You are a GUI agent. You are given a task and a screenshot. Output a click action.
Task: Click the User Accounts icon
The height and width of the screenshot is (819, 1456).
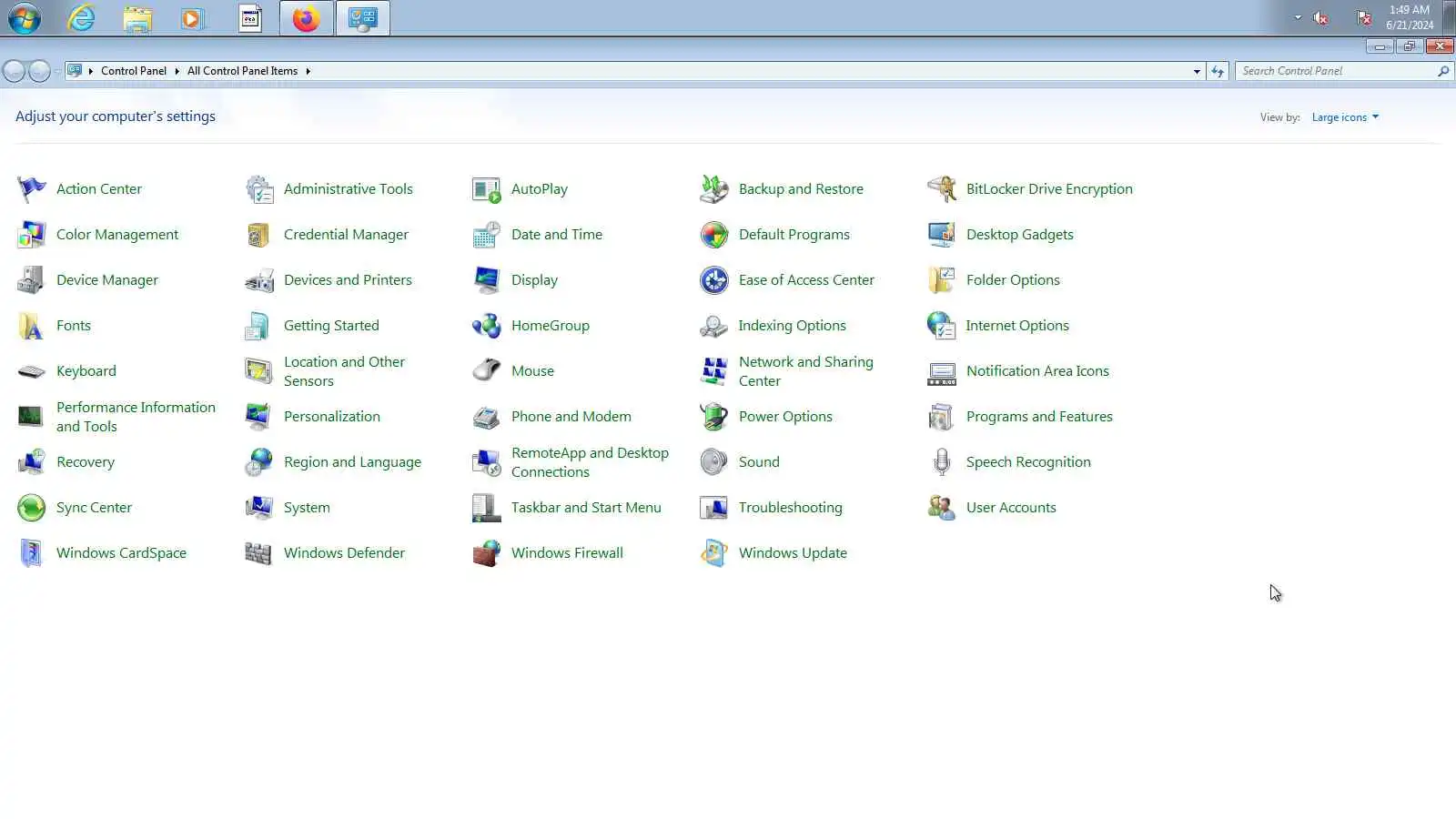[942, 508]
